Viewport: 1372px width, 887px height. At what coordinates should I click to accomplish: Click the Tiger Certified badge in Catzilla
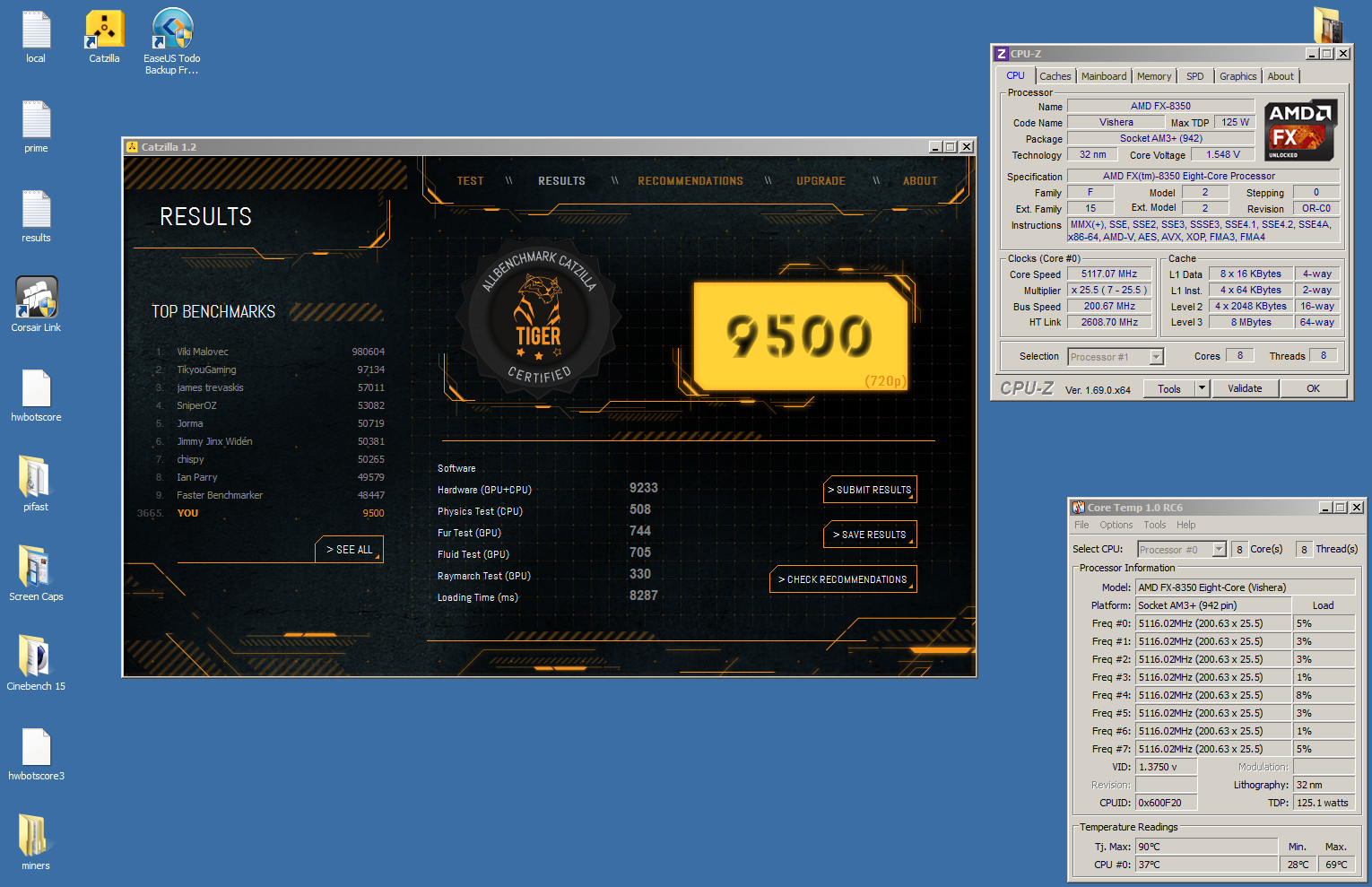click(x=538, y=318)
